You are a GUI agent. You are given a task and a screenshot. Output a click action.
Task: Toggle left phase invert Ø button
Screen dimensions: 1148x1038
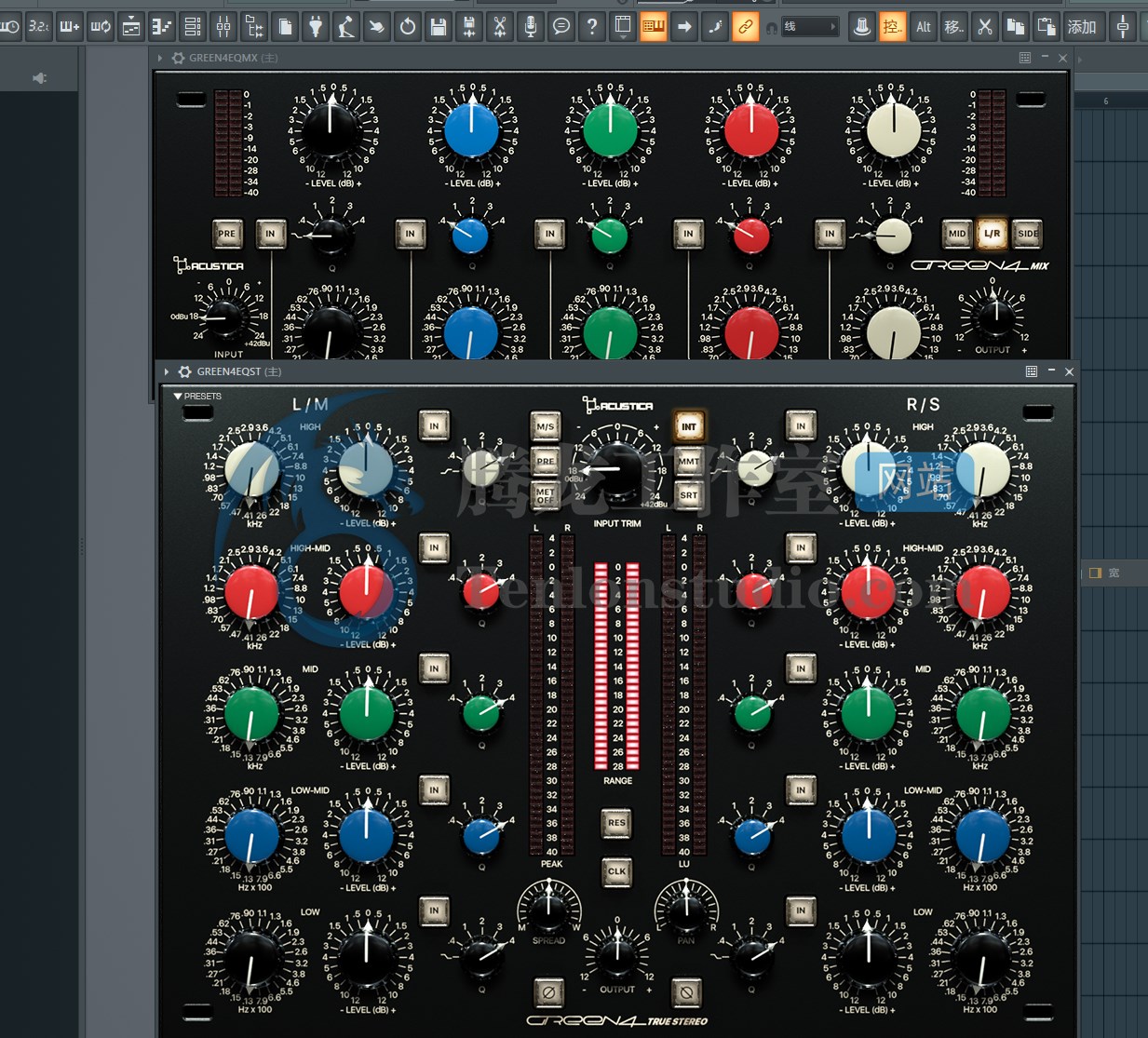pos(548,992)
